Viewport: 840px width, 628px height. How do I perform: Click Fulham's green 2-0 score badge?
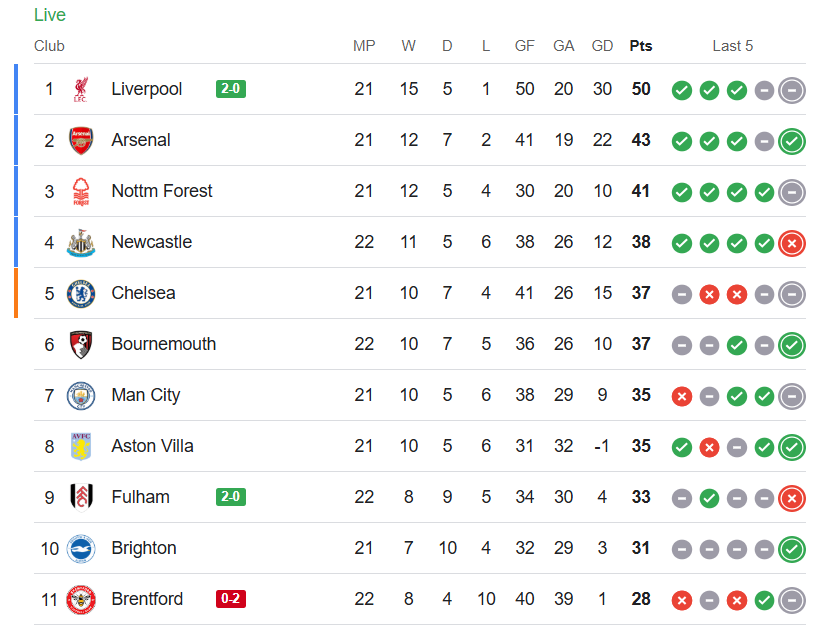tap(231, 497)
